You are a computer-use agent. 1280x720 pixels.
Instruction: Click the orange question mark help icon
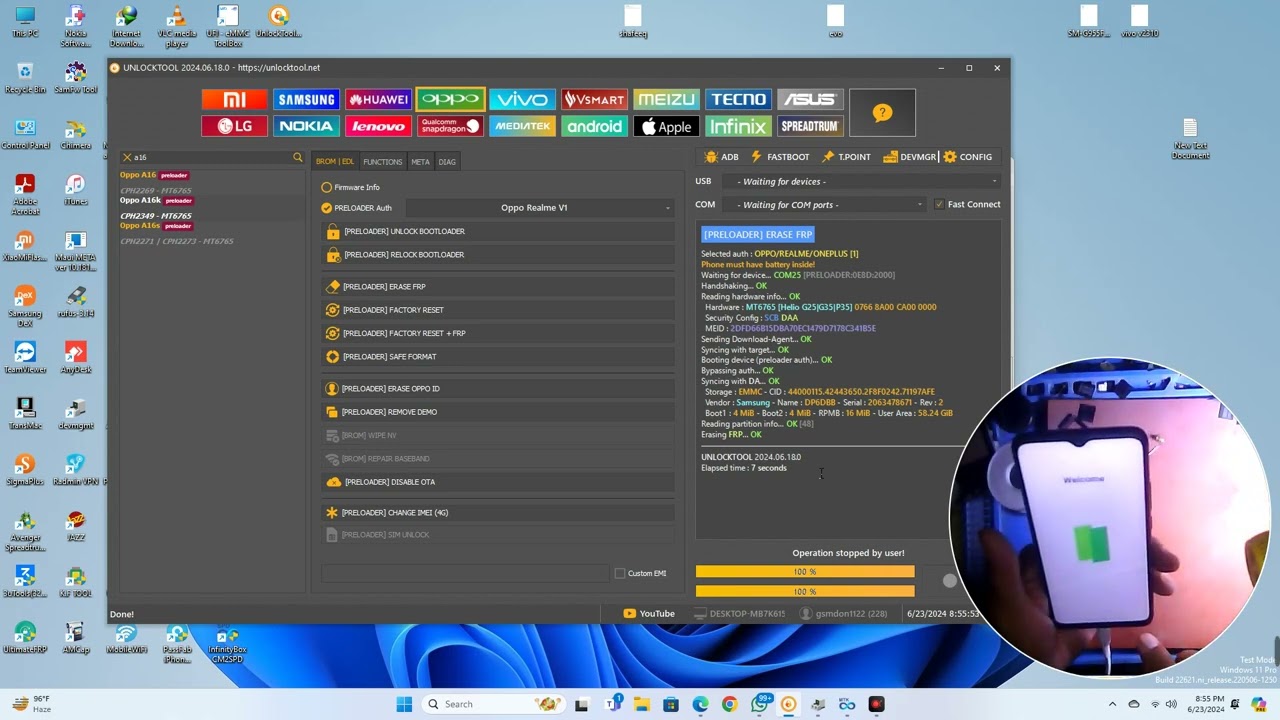(x=882, y=113)
